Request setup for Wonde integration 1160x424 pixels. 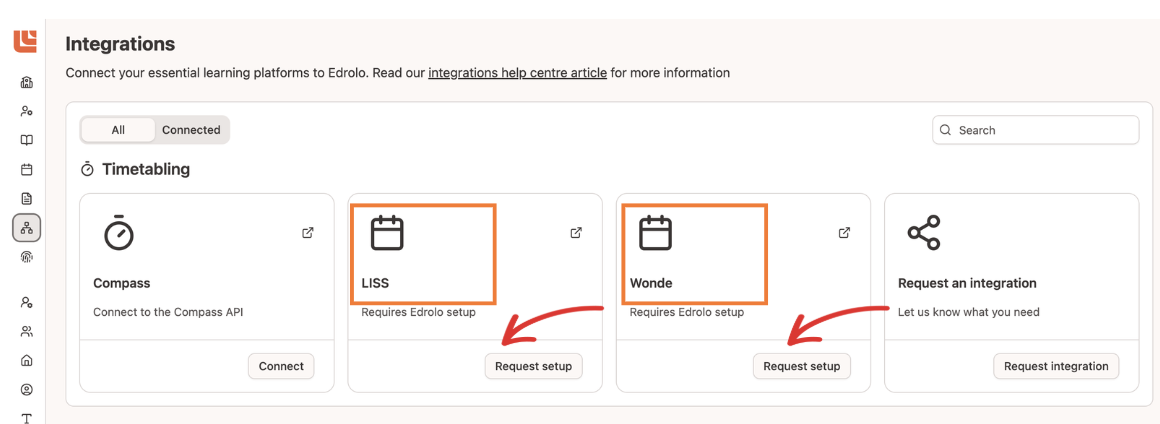point(801,366)
